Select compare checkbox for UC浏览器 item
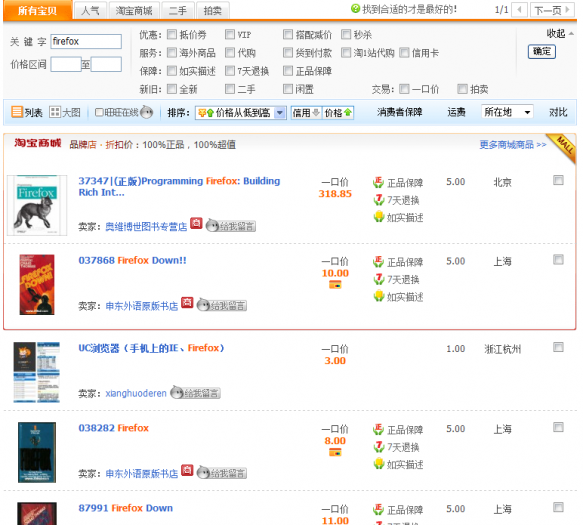 point(558,347)
